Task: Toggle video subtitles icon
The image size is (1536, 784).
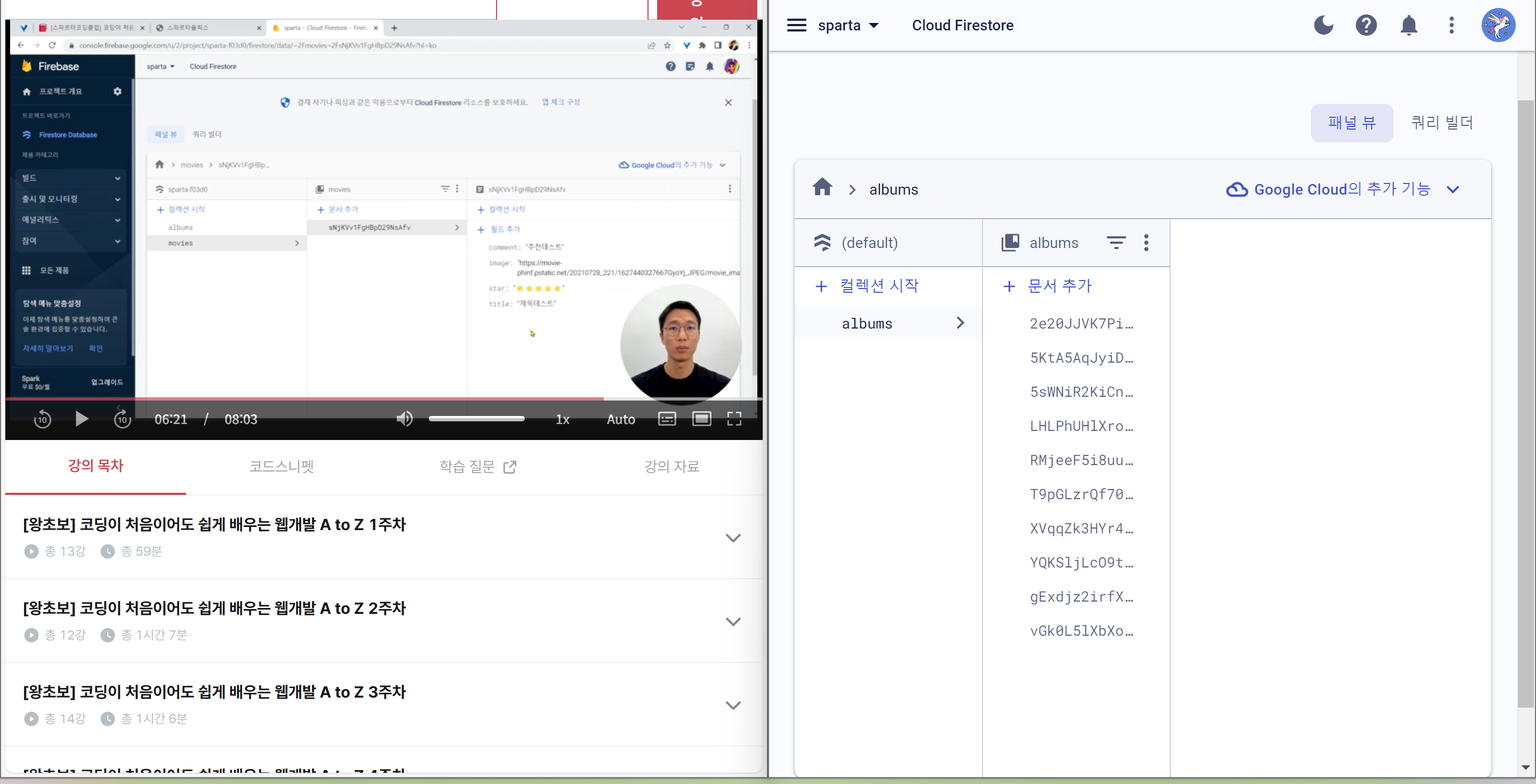Action: (667, 419)
